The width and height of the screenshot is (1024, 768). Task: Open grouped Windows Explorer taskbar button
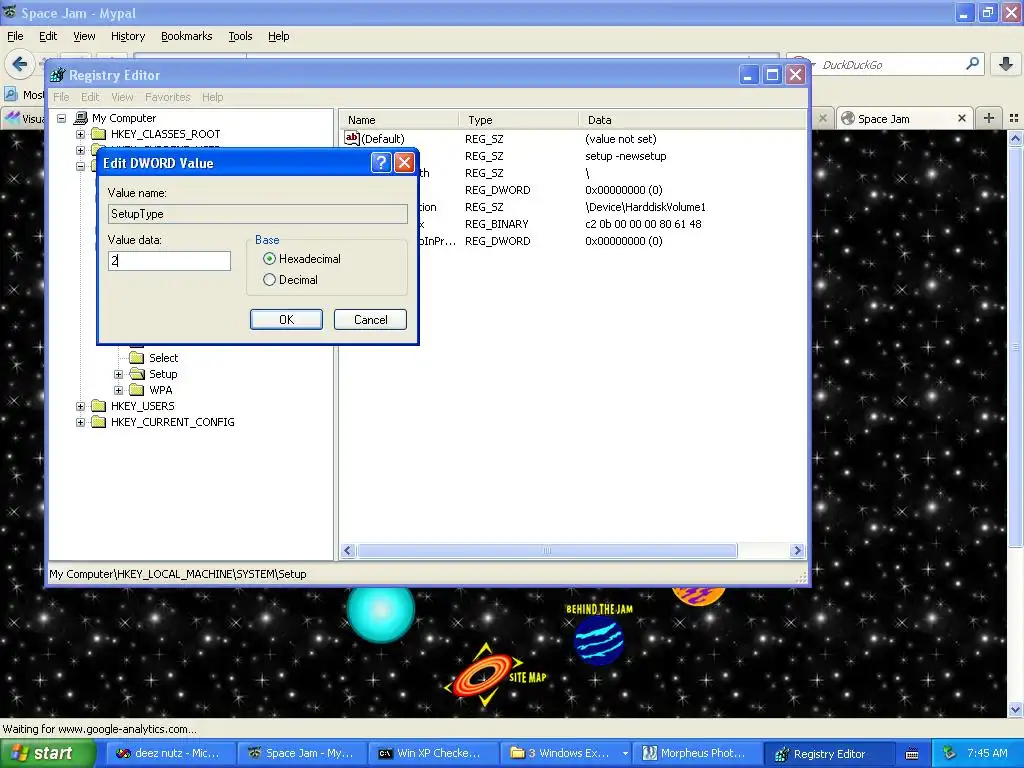568,754
